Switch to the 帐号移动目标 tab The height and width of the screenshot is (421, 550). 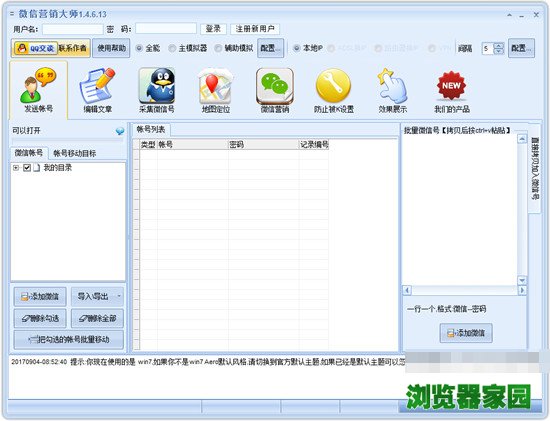pos(74,153)
